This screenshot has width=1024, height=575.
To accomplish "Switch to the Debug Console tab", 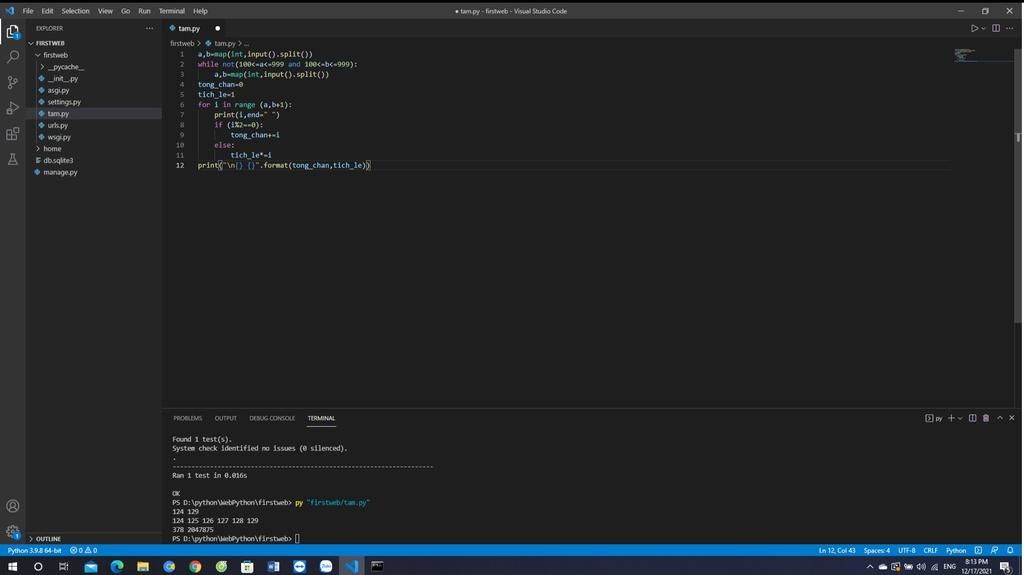I will [272, 418].
